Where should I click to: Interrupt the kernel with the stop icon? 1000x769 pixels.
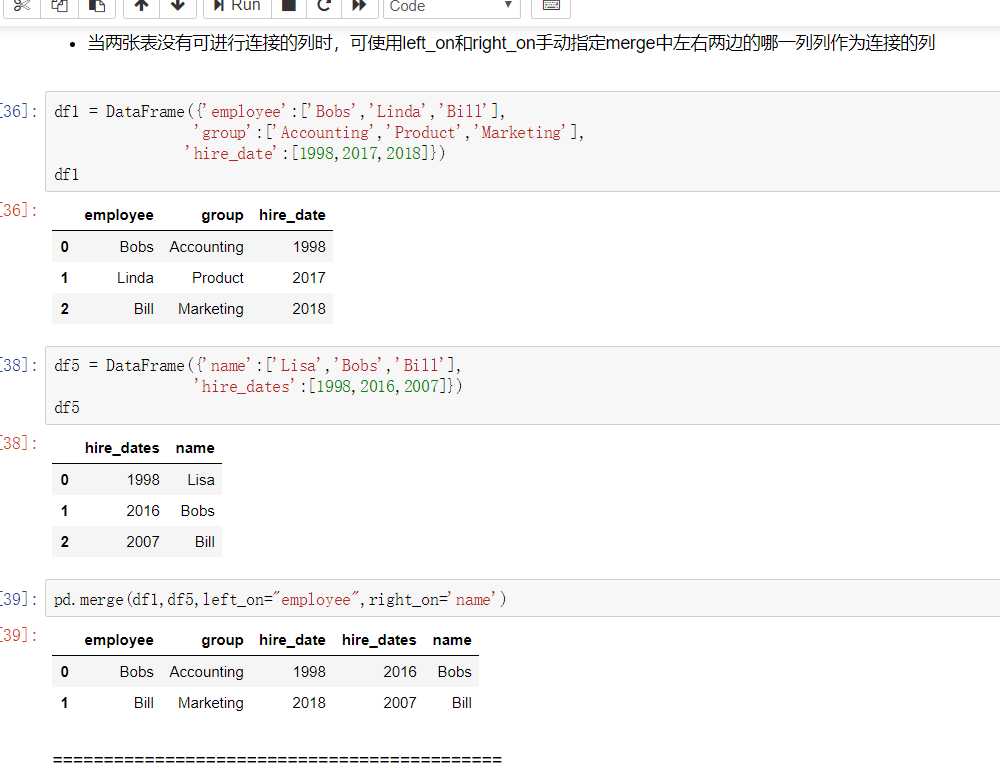[x=289, y=6]
